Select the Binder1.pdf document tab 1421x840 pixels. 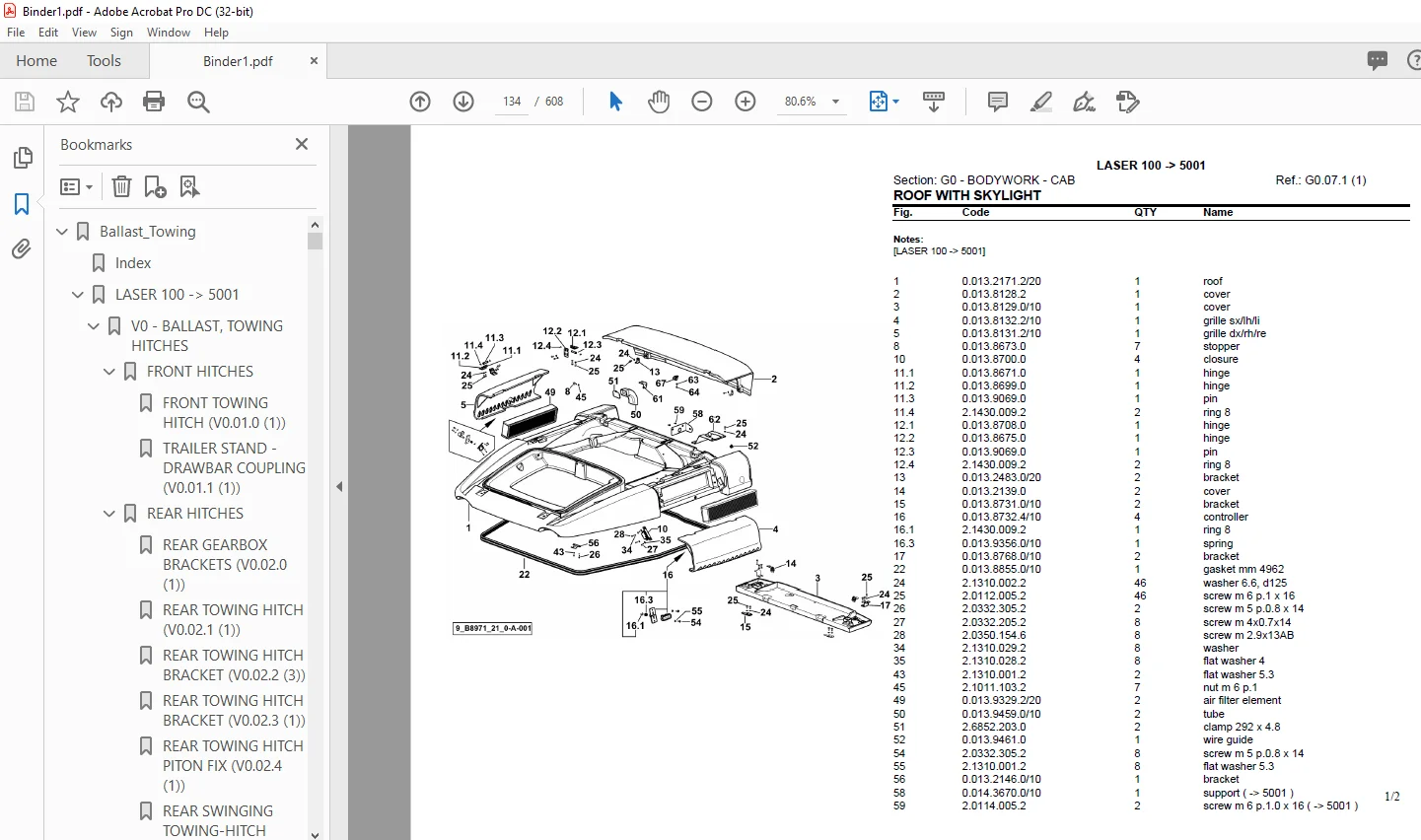238,61
